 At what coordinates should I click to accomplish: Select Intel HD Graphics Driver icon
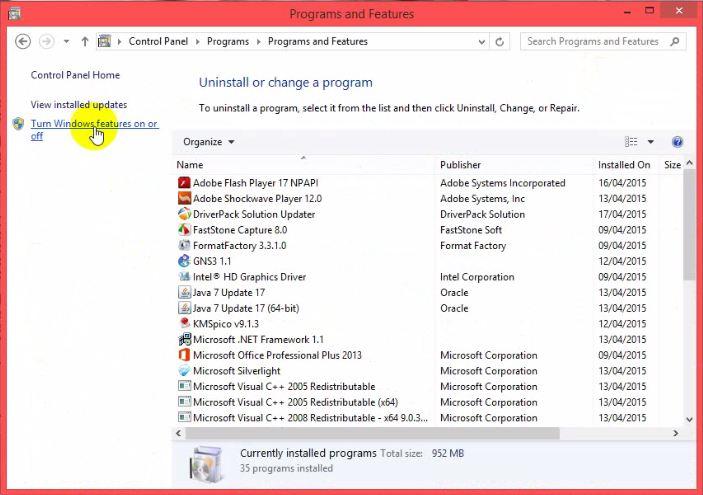coord(184,277)
